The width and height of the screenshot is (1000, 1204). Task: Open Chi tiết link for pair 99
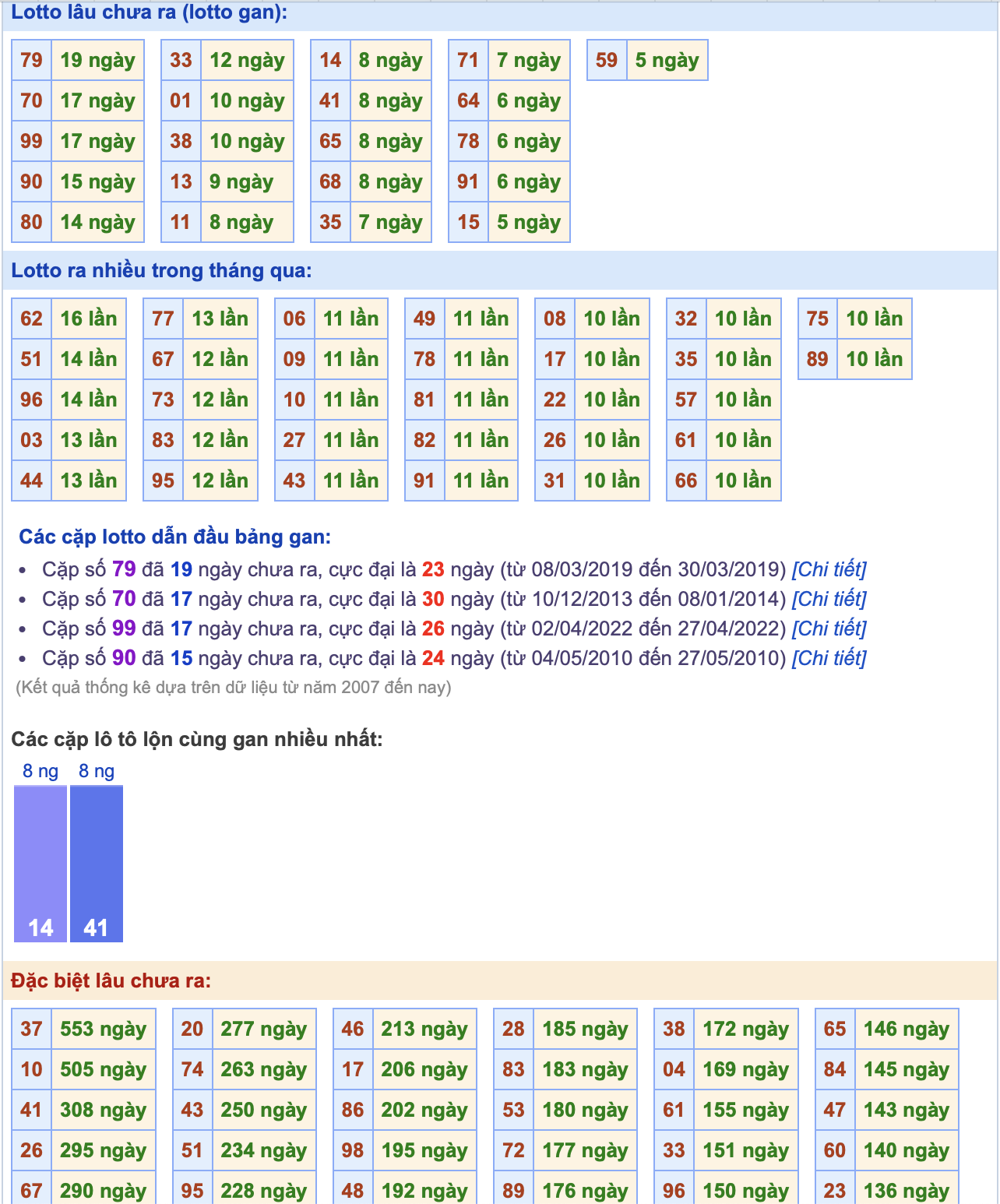point(829,628)
